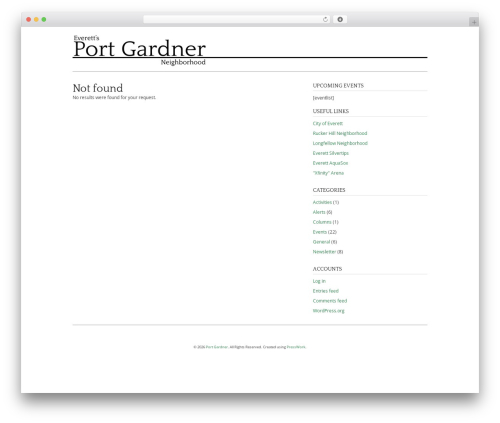
Task: Visit the WordPress.org link
Action: [x=328, y=311]
